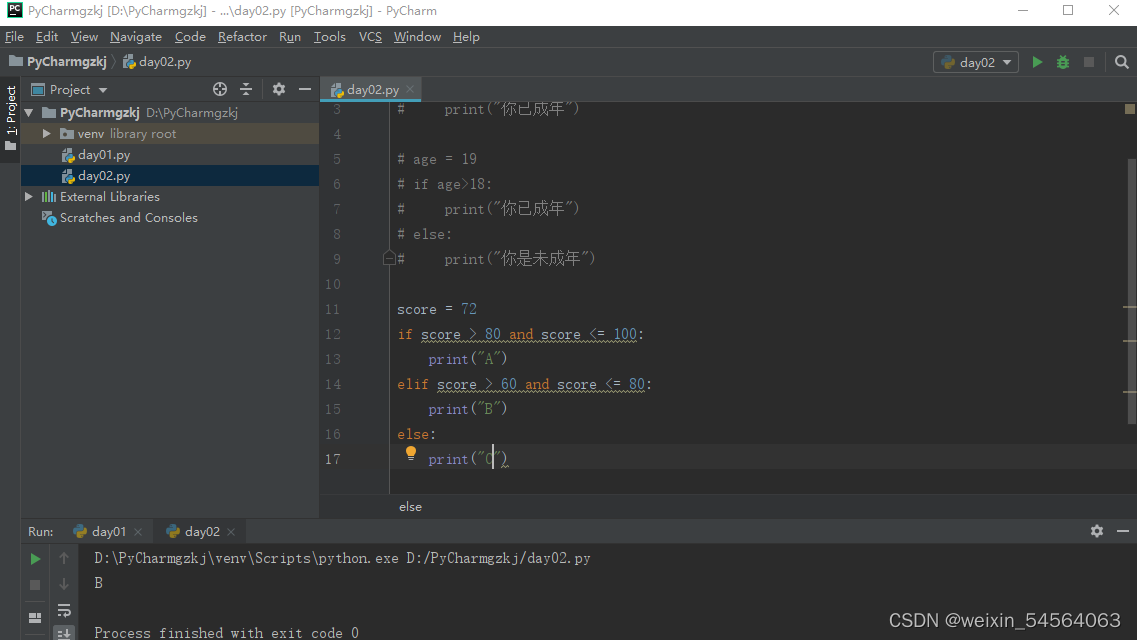
Task: Hide the Project panel with the minus icon
Action: [305, 89]
